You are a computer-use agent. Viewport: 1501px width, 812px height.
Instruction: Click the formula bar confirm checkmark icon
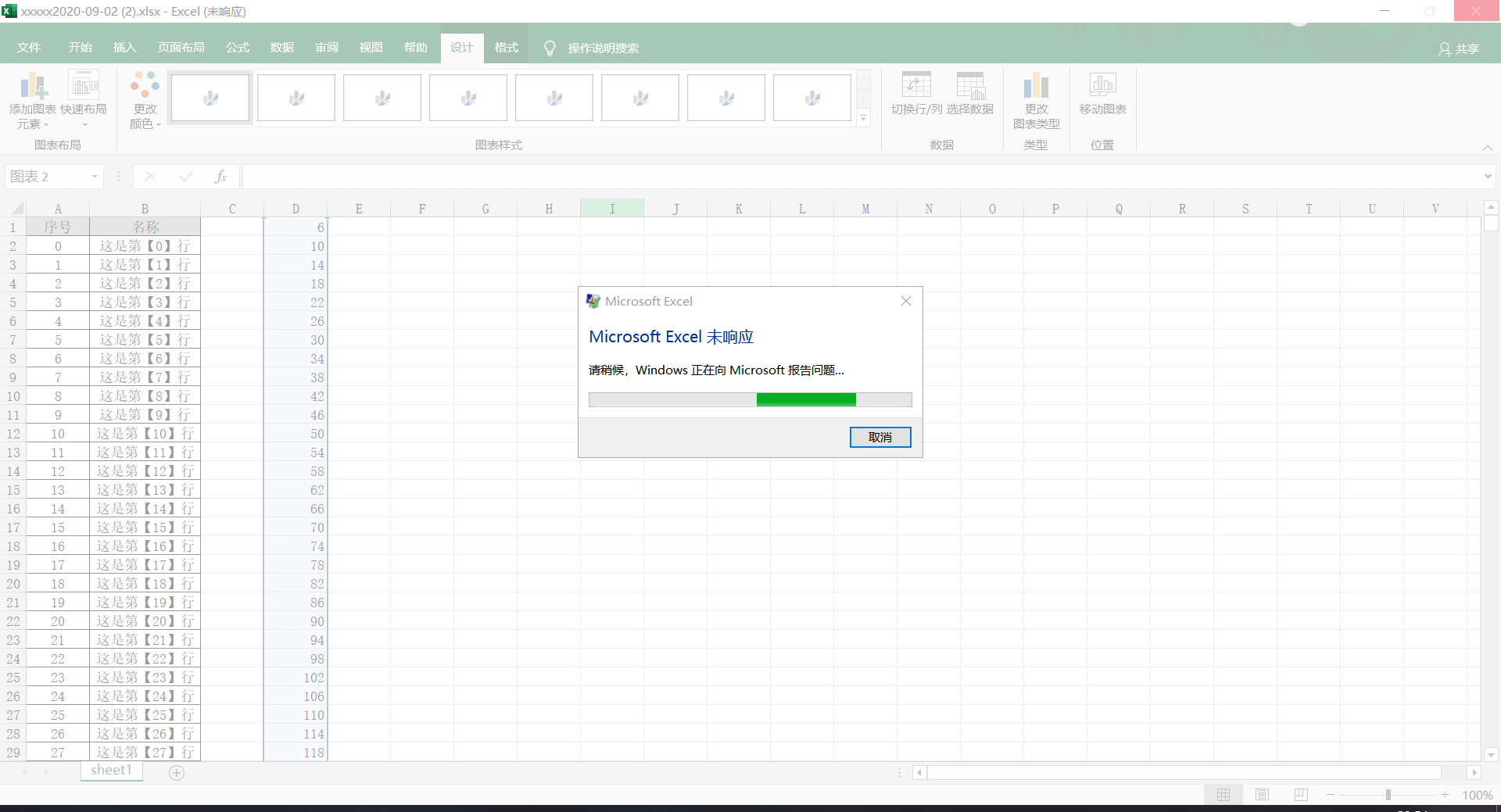tap(186, 177)
